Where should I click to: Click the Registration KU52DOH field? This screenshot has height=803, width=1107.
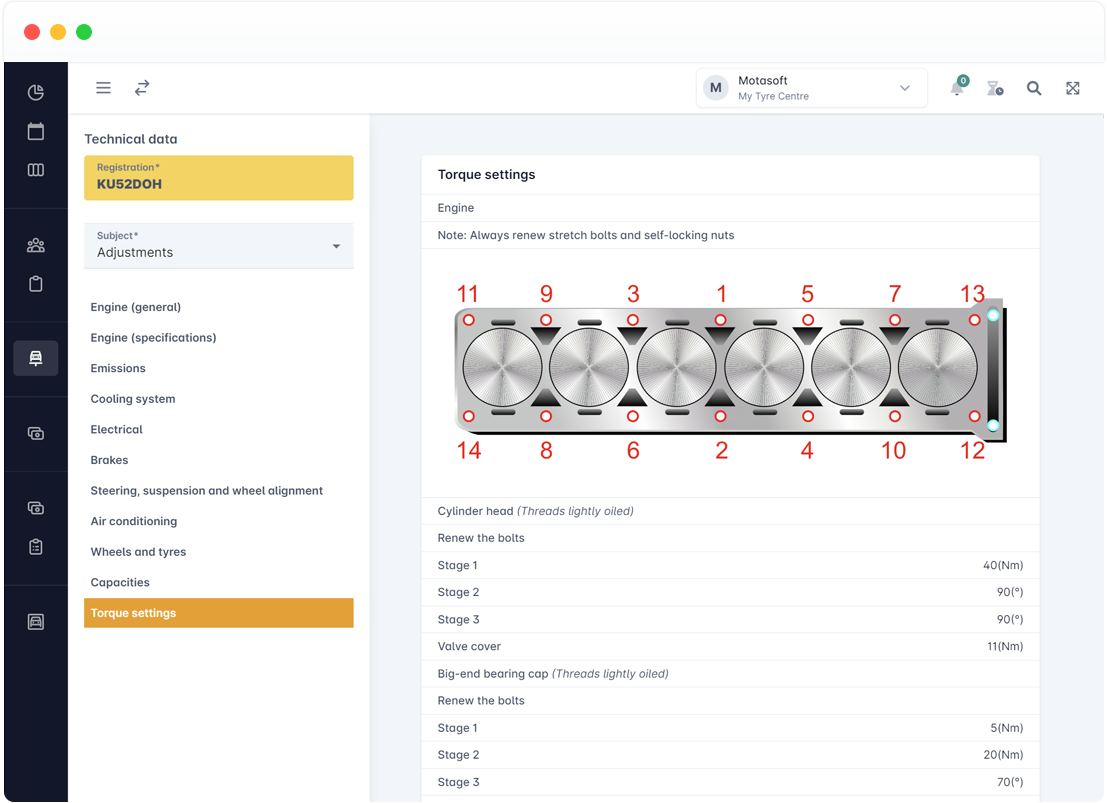[x=219, y=178]
